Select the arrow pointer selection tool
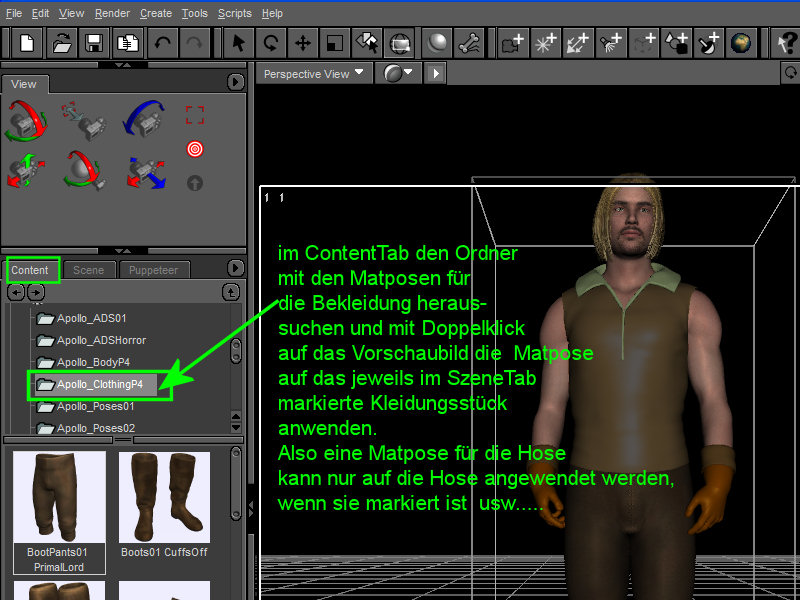The image size is (800, 600). (x=238, y=43)
